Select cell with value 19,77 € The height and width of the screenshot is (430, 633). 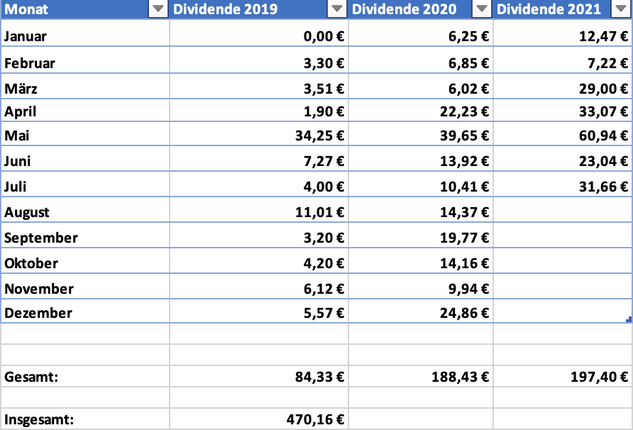pyautogui.click(x=421, y=235)
